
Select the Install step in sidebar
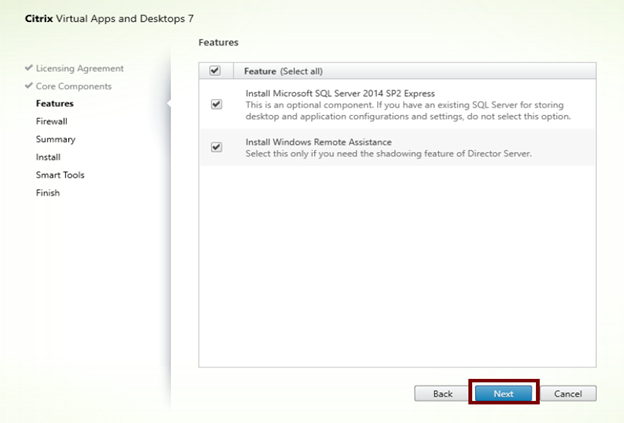48,157
